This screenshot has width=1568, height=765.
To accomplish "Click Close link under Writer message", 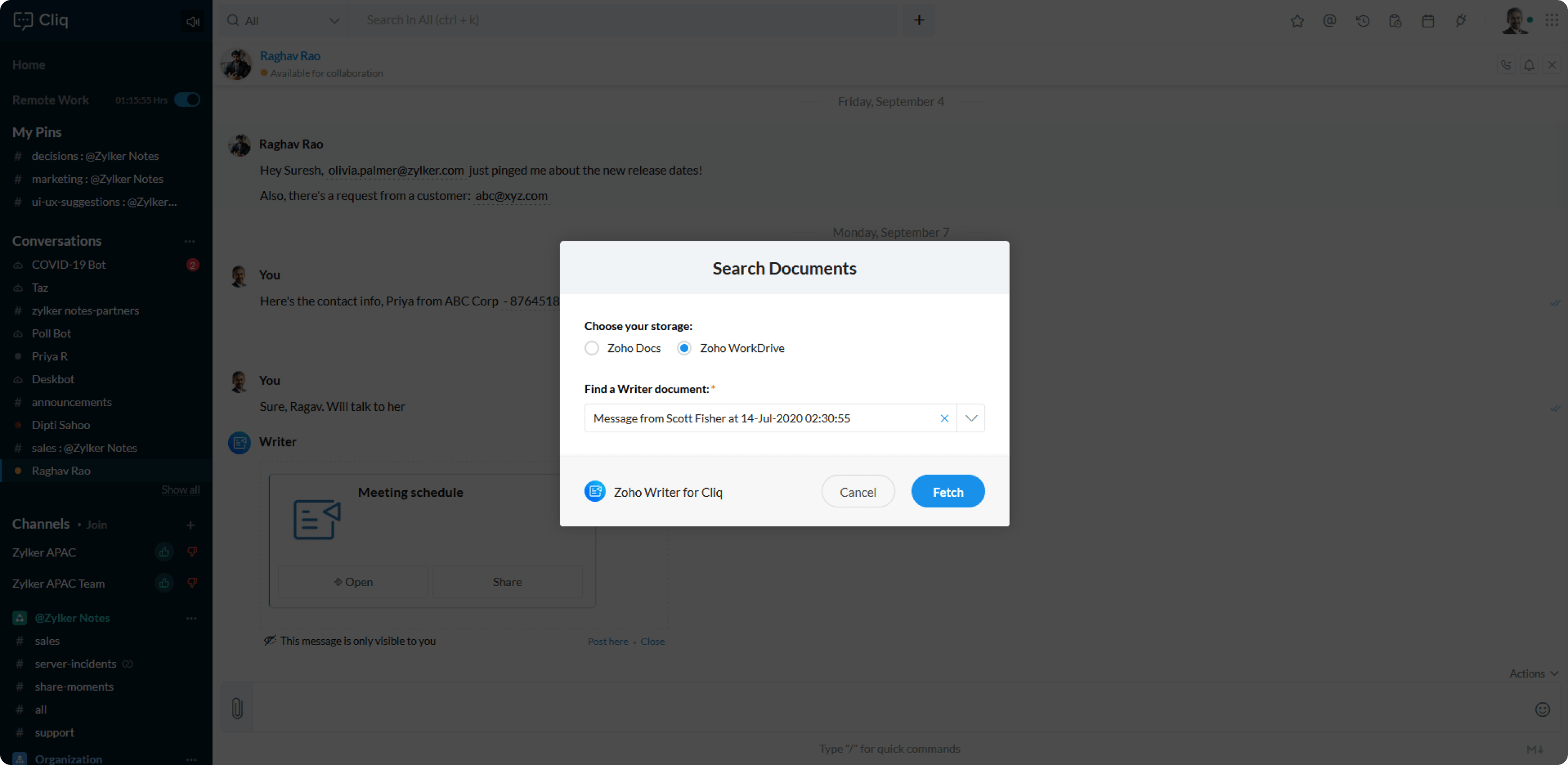I will [652, 641].
